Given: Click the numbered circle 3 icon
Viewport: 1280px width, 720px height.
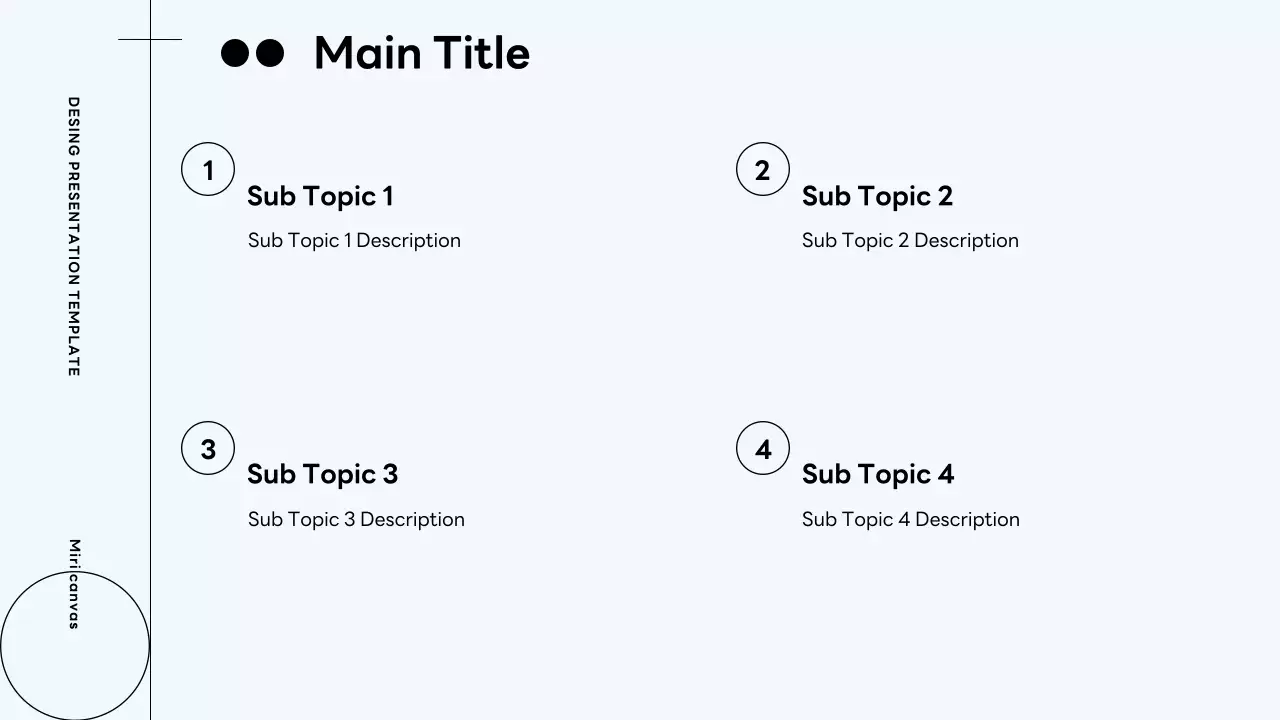Looking at the screenshot, I should (x=208, y=448).
